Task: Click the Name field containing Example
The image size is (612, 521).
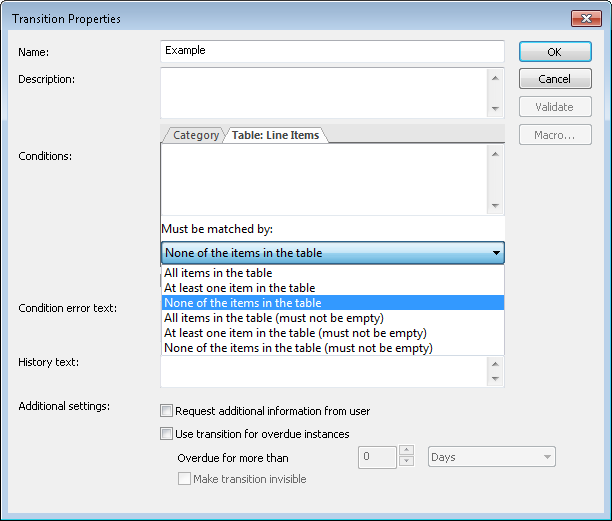Action: [332, 51]
